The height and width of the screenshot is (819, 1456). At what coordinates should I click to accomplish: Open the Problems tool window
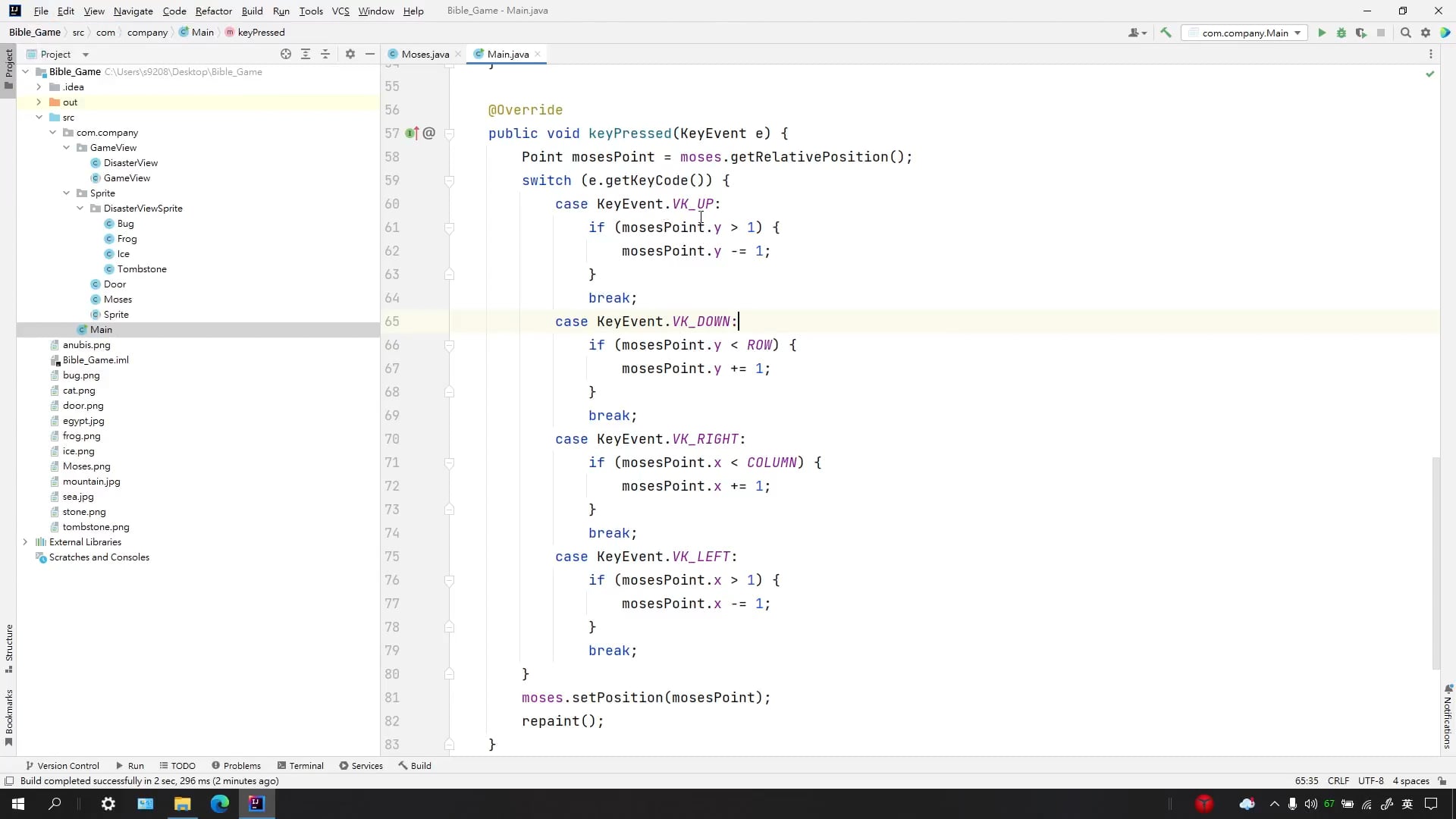point(237,766)
